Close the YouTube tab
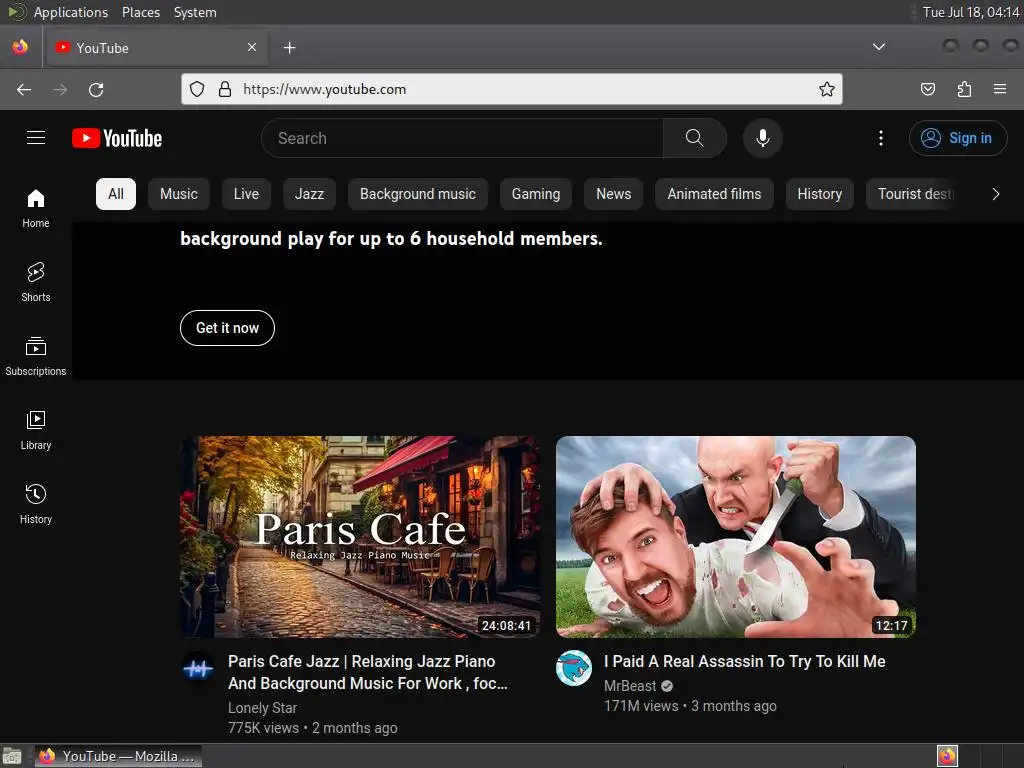 252,47
